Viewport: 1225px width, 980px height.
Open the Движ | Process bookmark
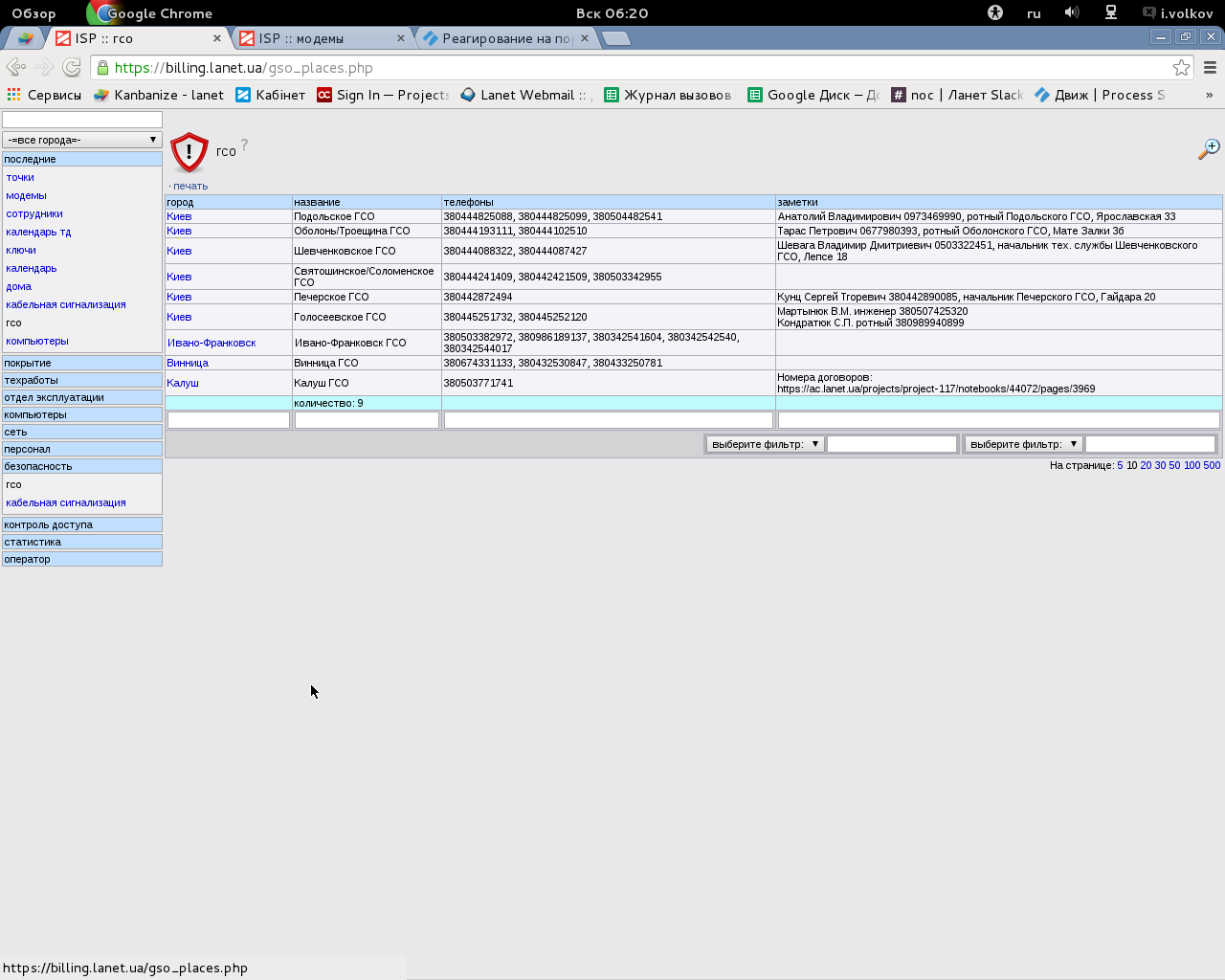pos(1101,95)
